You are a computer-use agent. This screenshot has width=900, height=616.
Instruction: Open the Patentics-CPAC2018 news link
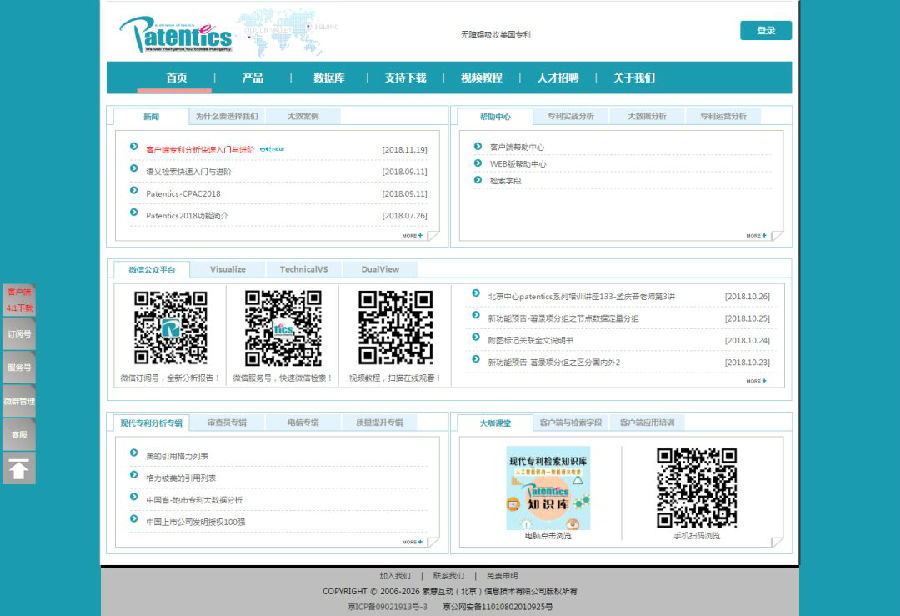[183, 194]
